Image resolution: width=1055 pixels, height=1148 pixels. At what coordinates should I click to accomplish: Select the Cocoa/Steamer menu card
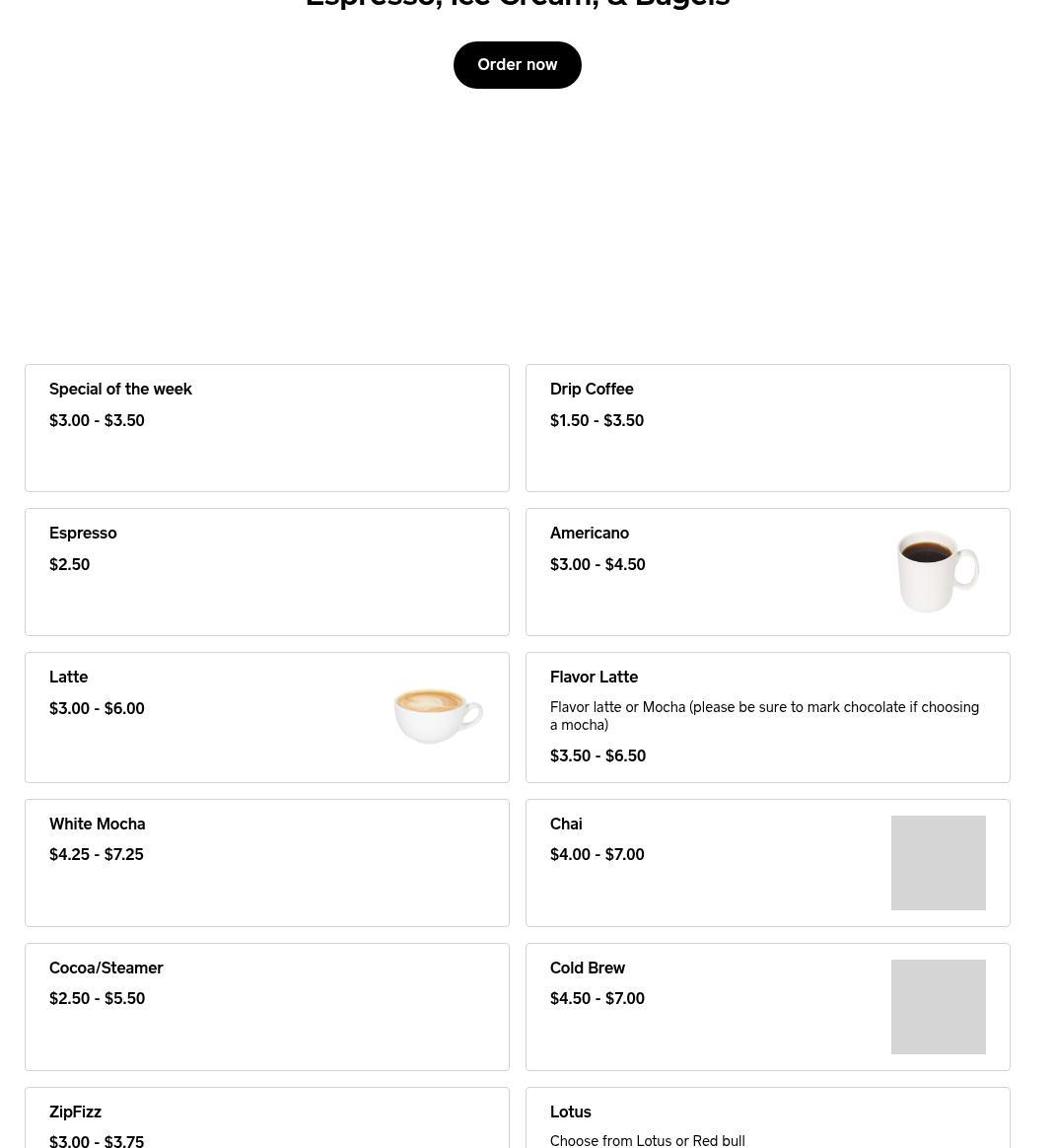[266, 1007]
